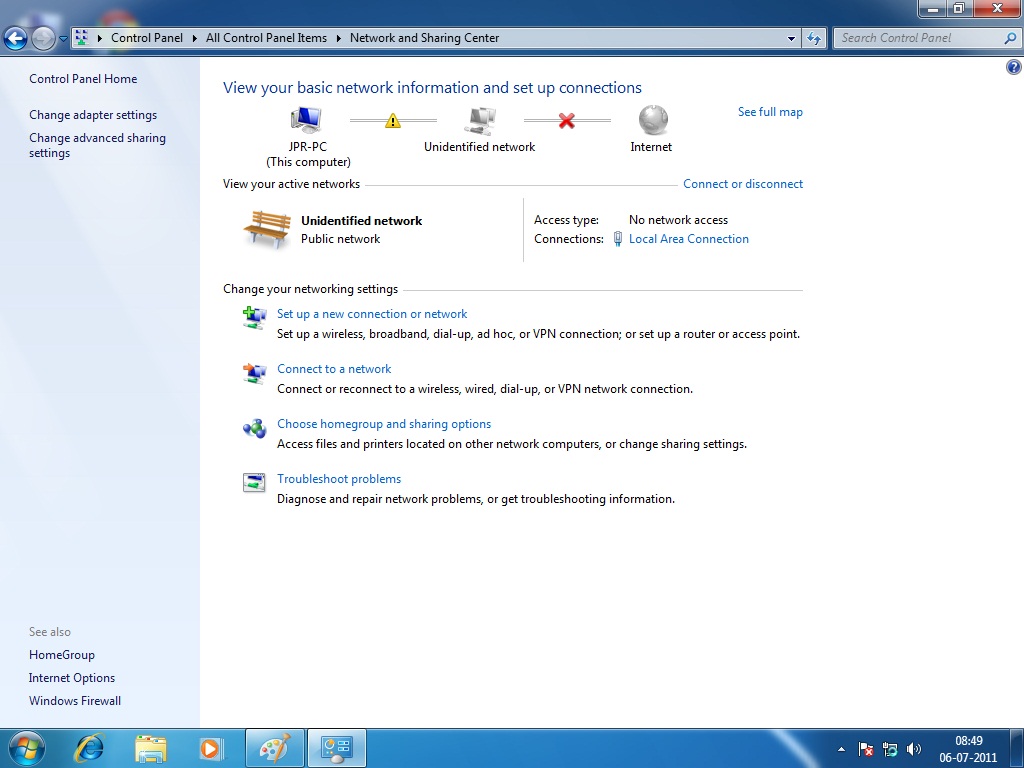The width and height of the screenshot is (1024, 768).
Task: Click 'No network access' text
Action: pyautogui.click(x=679, y=220)
